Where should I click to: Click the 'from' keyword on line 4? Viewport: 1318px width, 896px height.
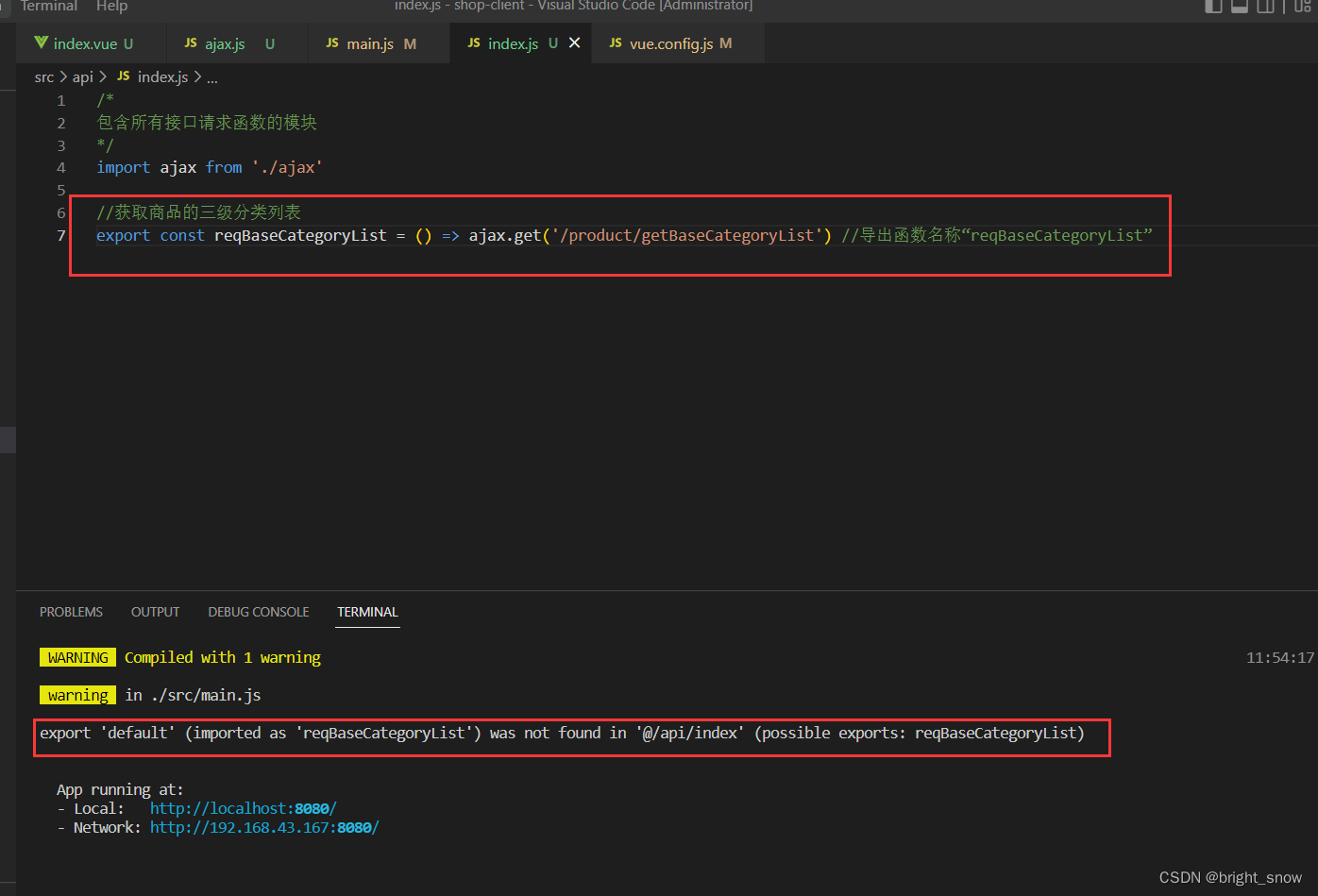tap(224, 168)
